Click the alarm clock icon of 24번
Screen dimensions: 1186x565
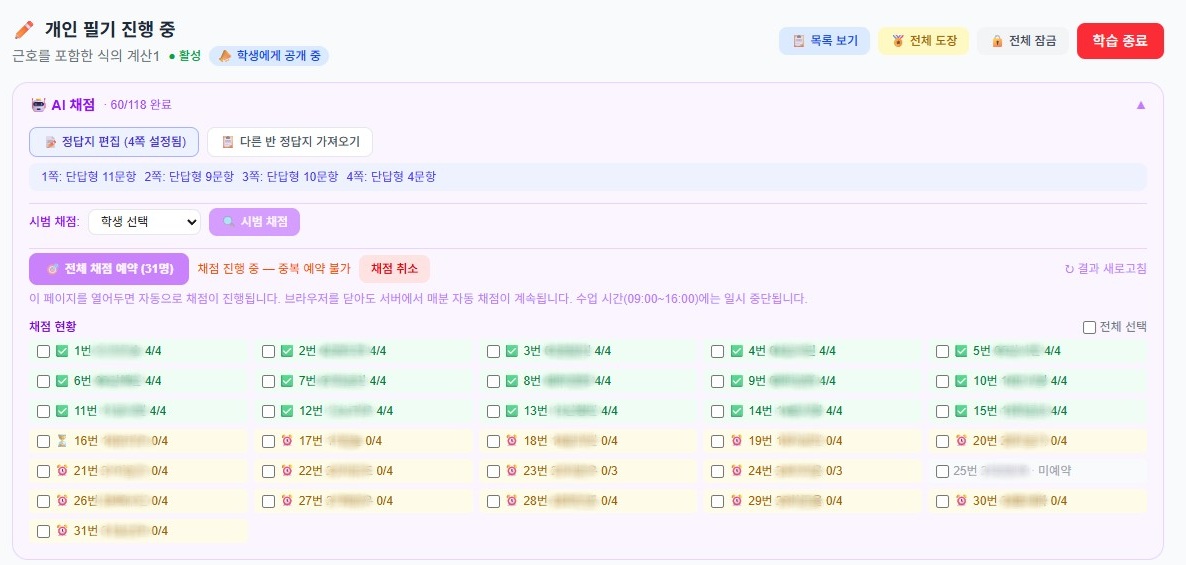737,471
